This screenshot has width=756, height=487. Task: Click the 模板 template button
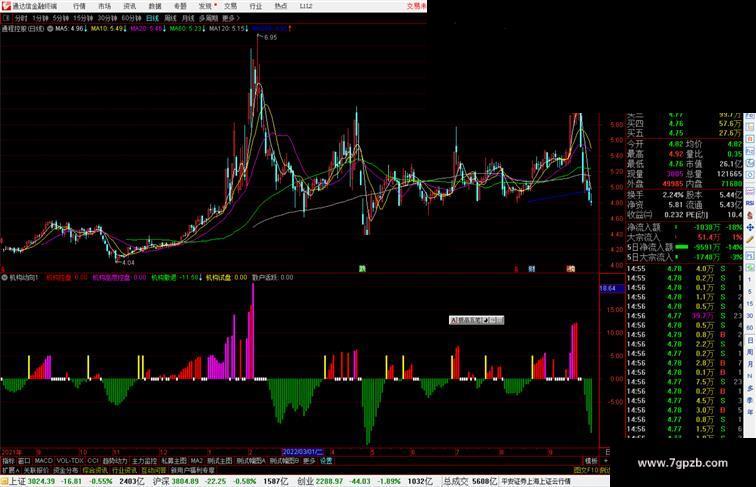point(591,461)
